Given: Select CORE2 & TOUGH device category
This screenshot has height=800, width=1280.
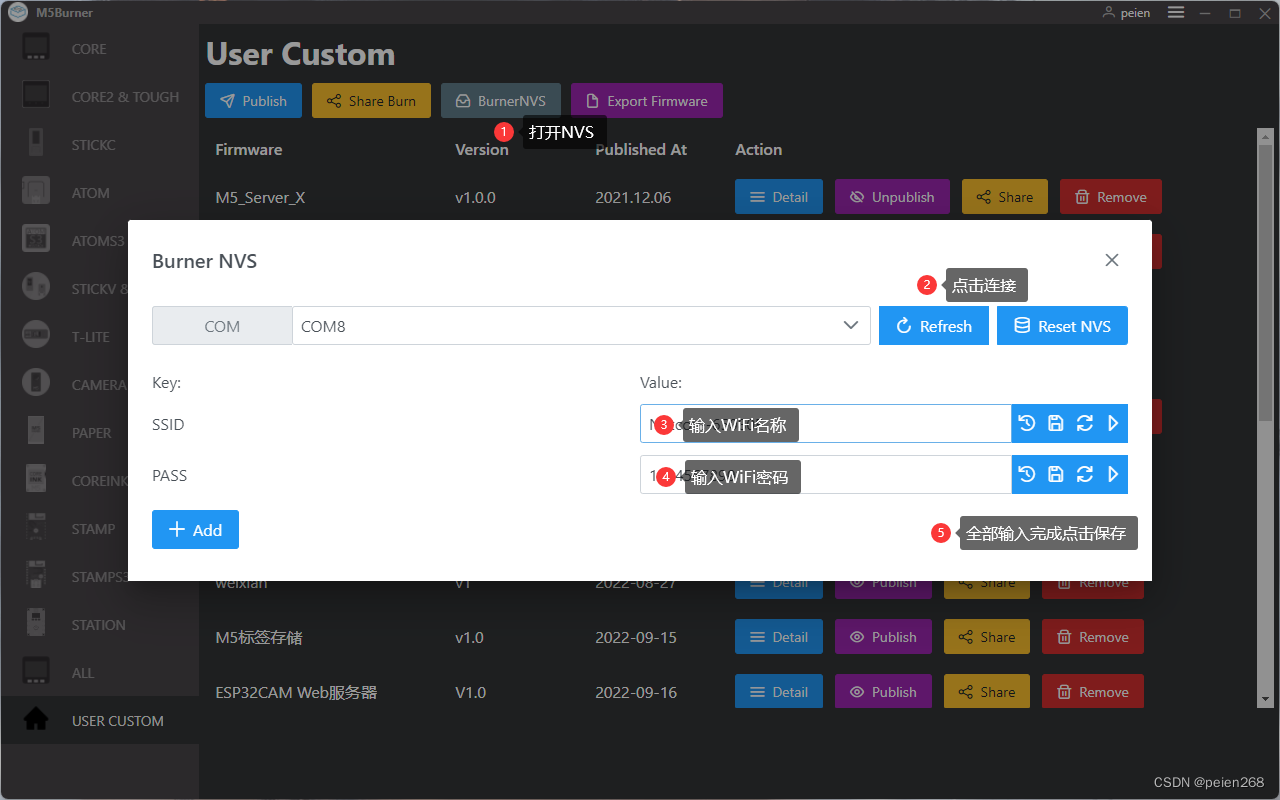Looking at the screenshot, I should point(99,97).
